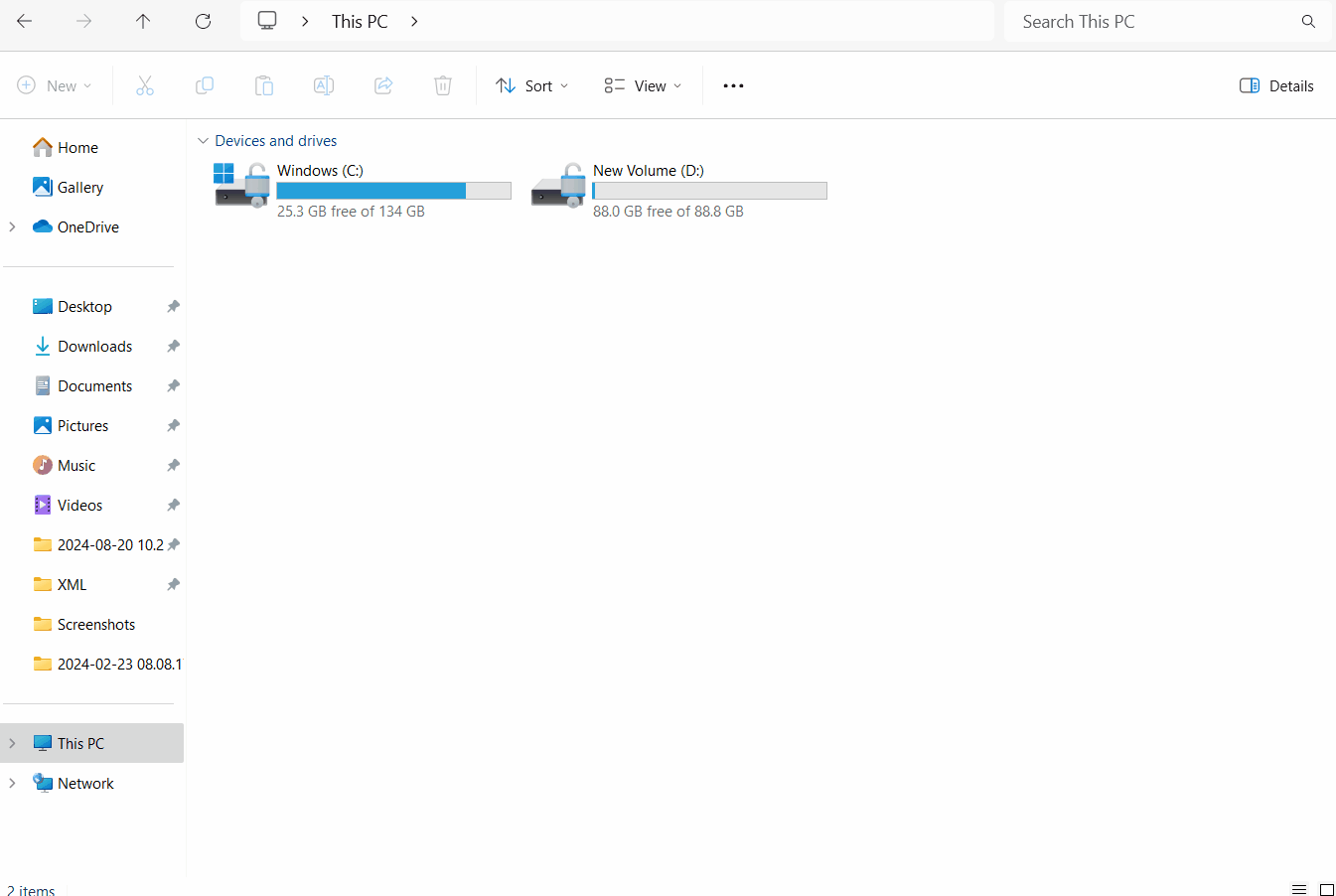
Task: Expand the OneDrive tree node
Action: pos(12,227)
